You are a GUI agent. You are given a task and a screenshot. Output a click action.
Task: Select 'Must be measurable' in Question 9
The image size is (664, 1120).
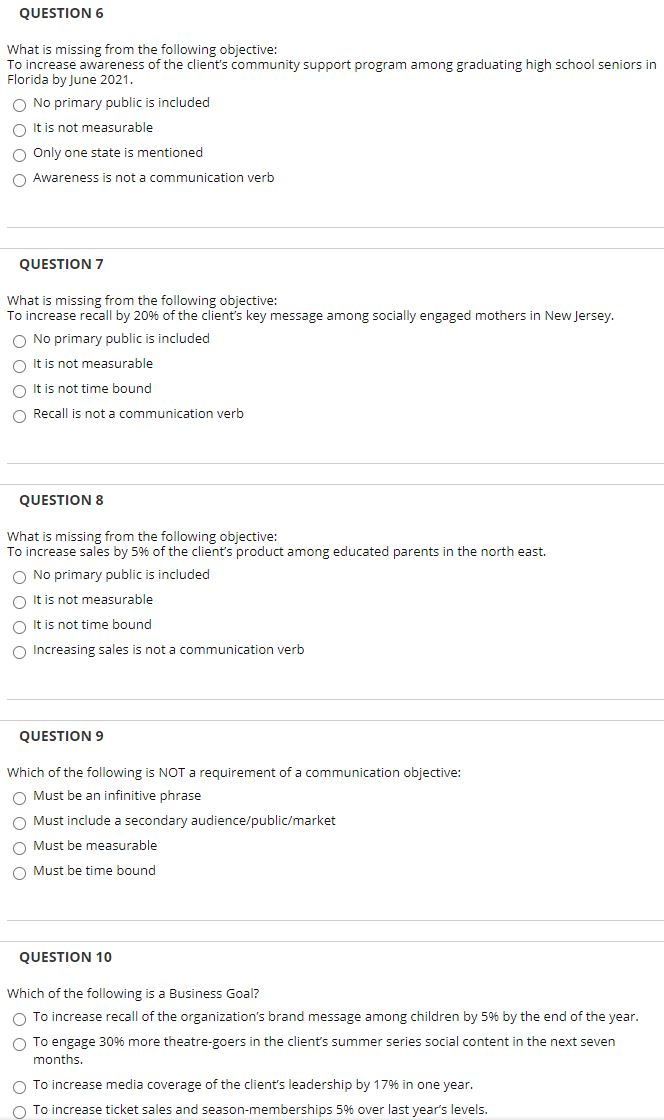coord(20,847)
